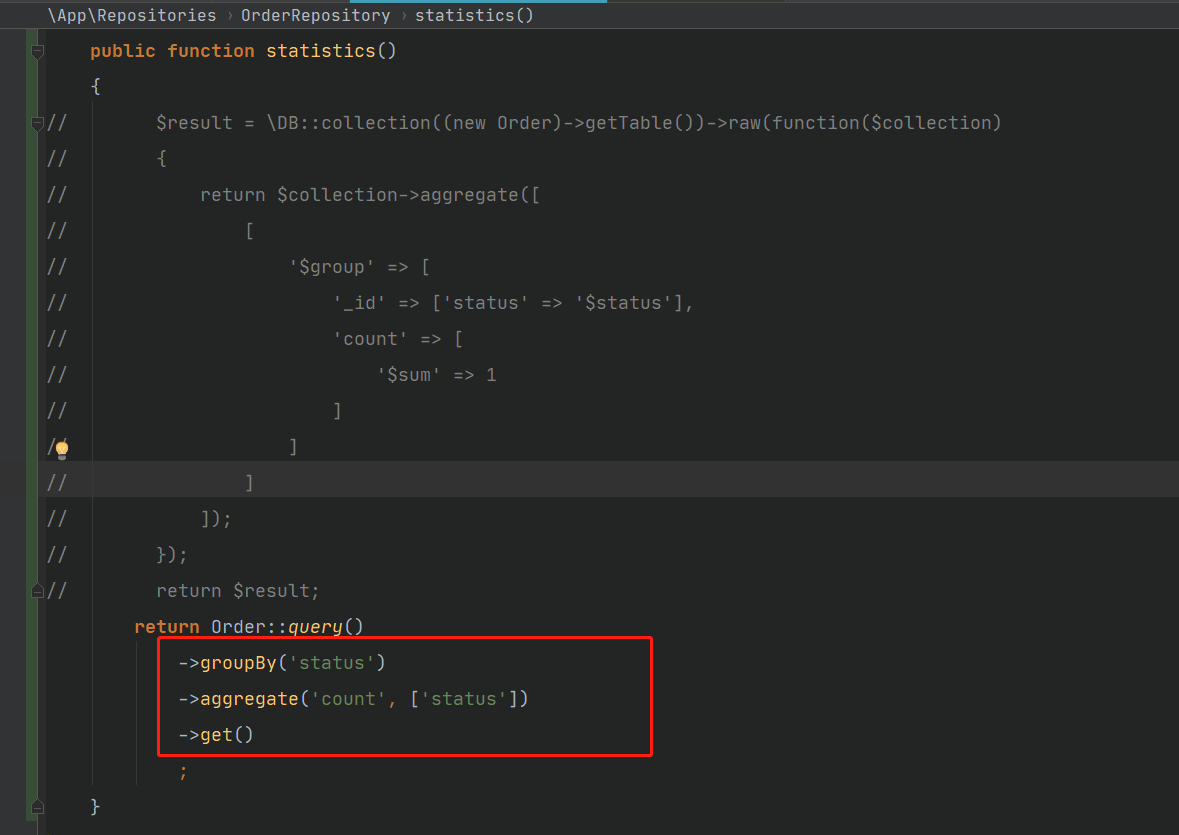Click $collection->aggregate in the comment
Screen dimensions: 1179x835
pyautogui.click(x=398, y=195)
